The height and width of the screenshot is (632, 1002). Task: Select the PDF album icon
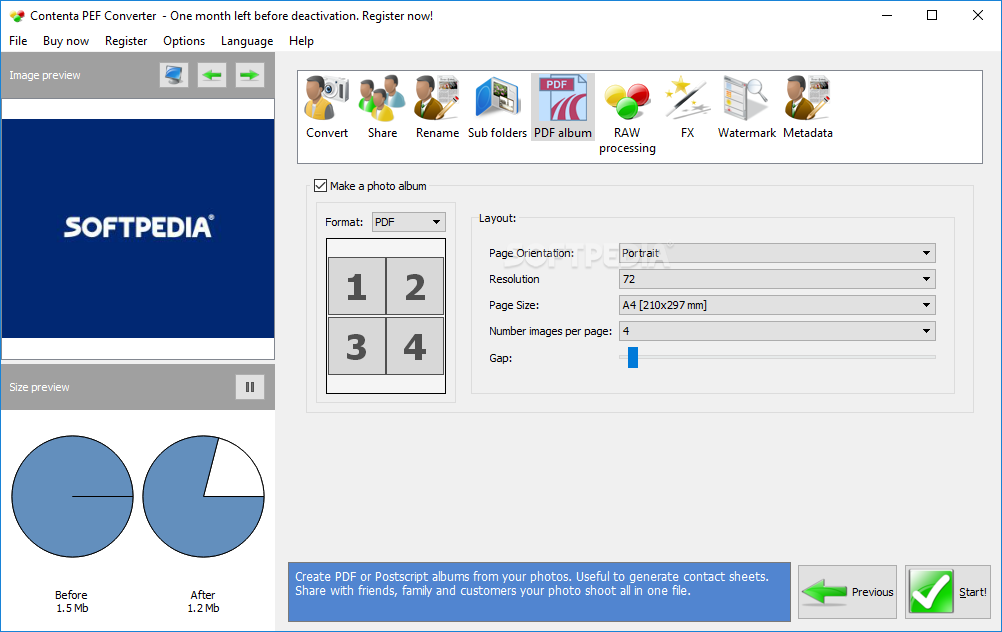562,107
